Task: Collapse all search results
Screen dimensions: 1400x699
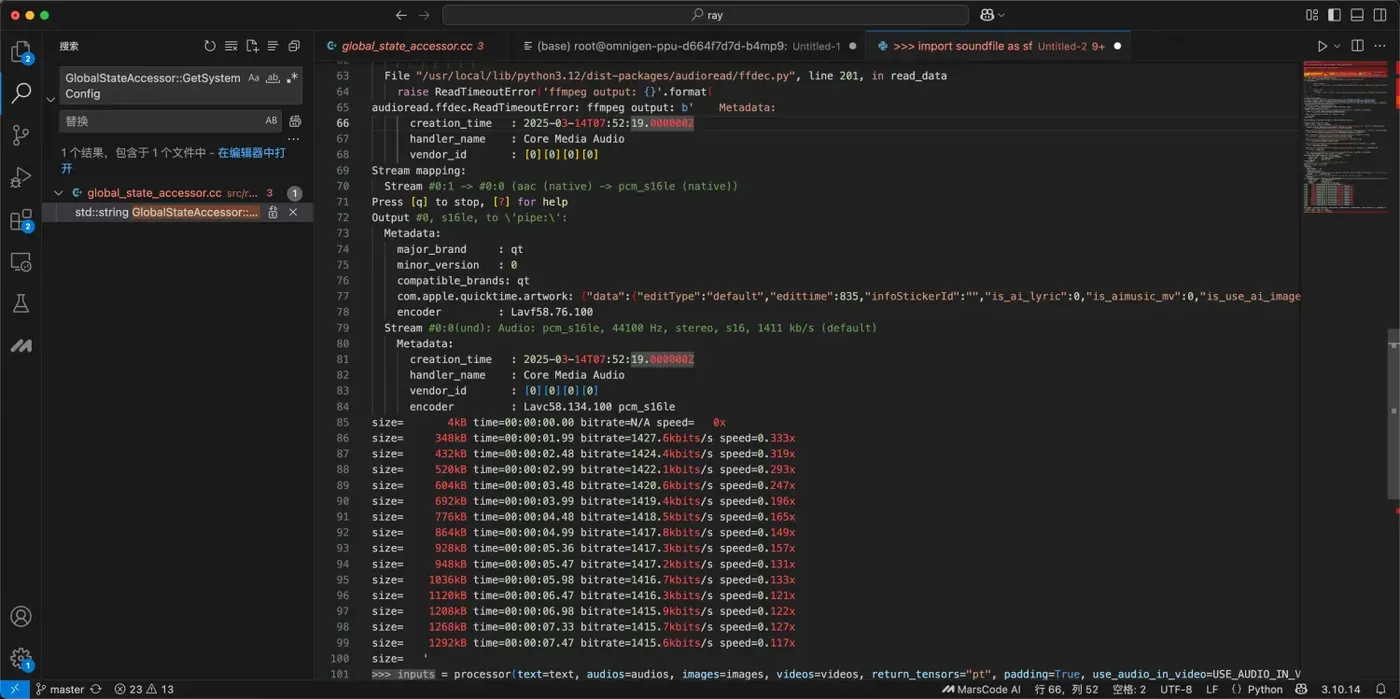Action: pos(294,46)
